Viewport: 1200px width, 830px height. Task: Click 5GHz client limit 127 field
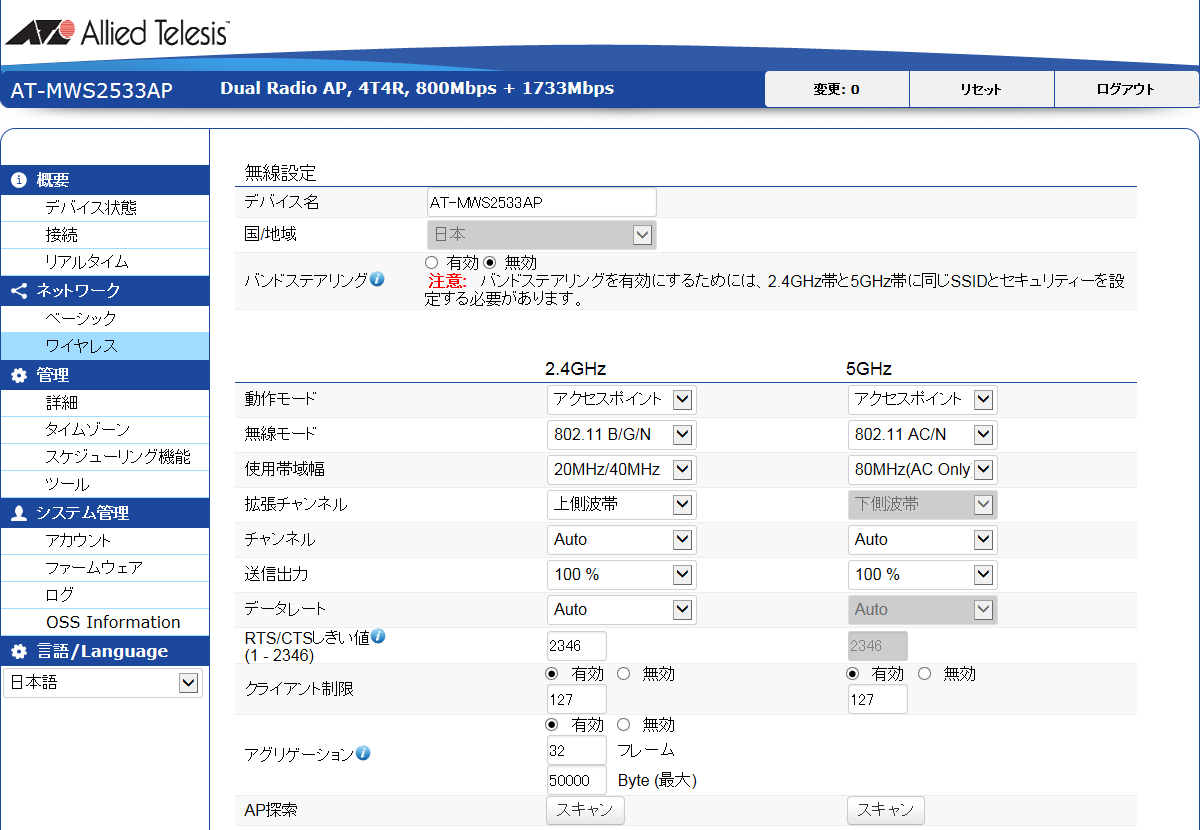tap(878, 700)
